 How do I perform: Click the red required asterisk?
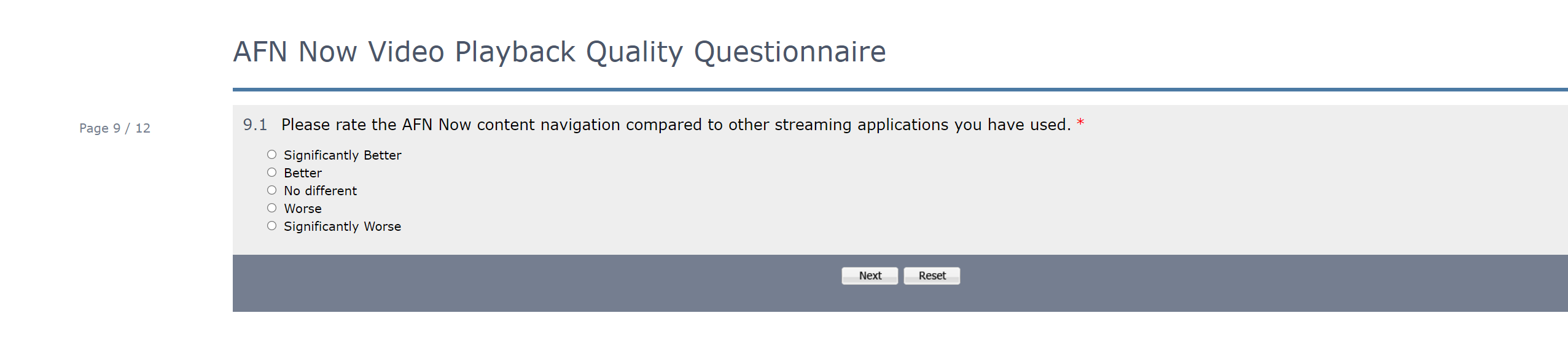[1080, 123]
